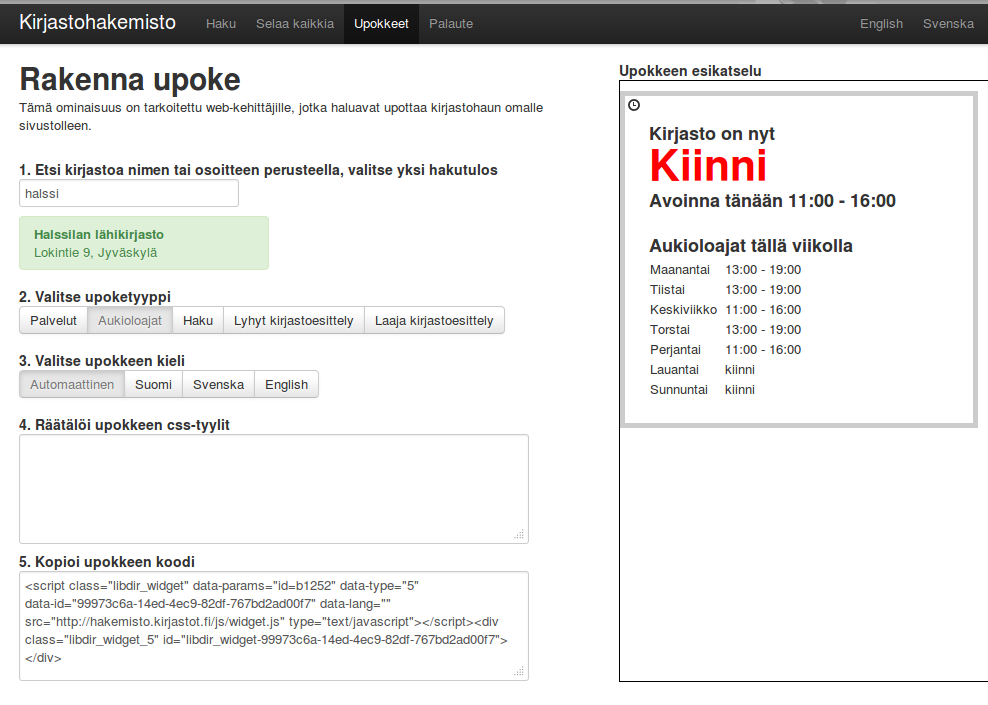Viewport: 988px width, 705px height.
Task: Click the 'Aukioloajat tällä viikolla' heading
Action: (751, 246)
